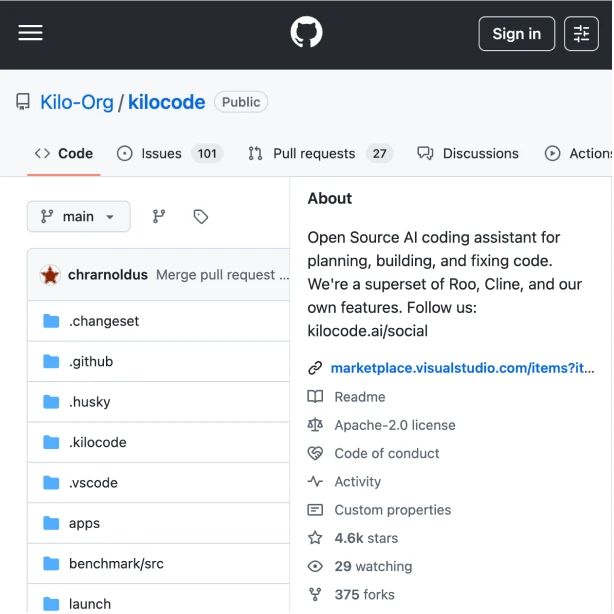Click the folder icon next to .vscode
The image size is (614, 614).
51,482
